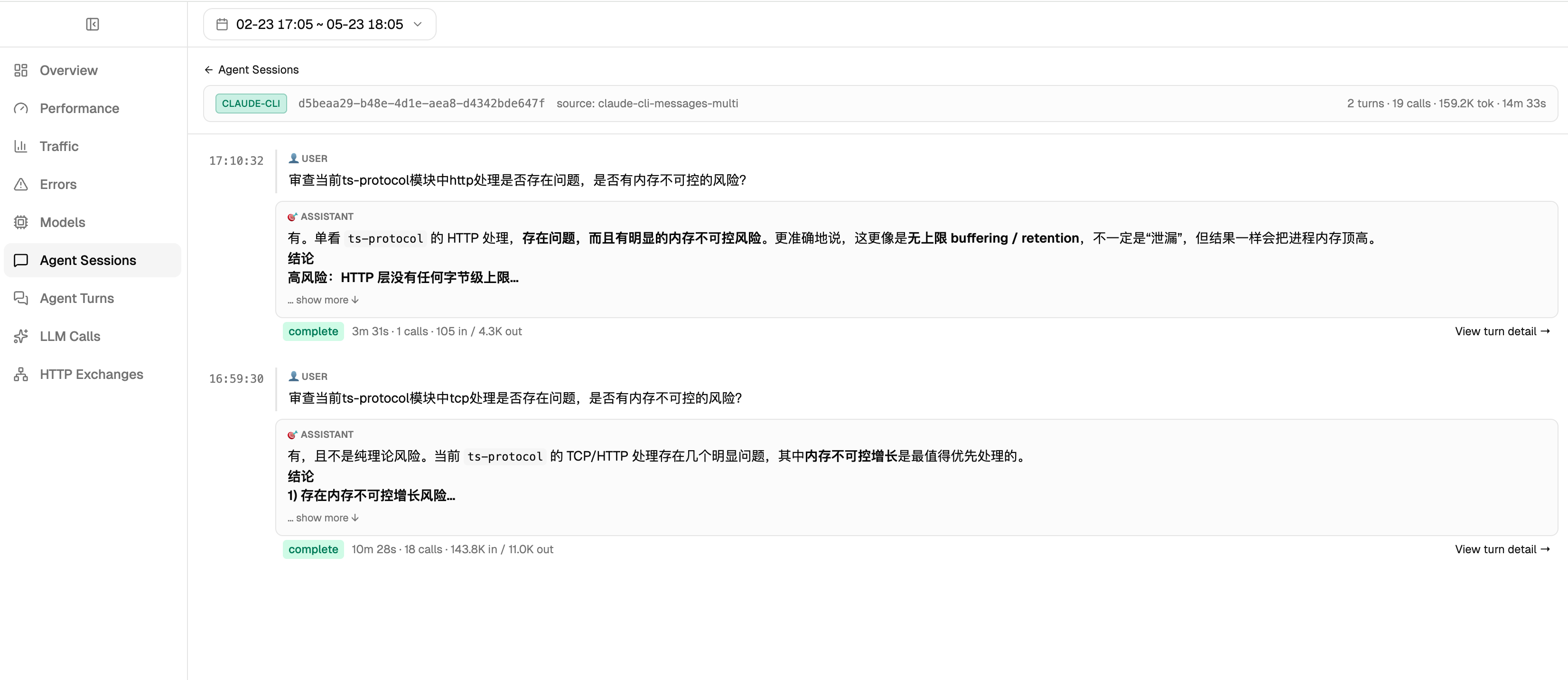The height and width of the screenshot is (680, 1568).
Task: Click the 1) 存在内存不可控增长风险 line
Action: pos(371,496)
